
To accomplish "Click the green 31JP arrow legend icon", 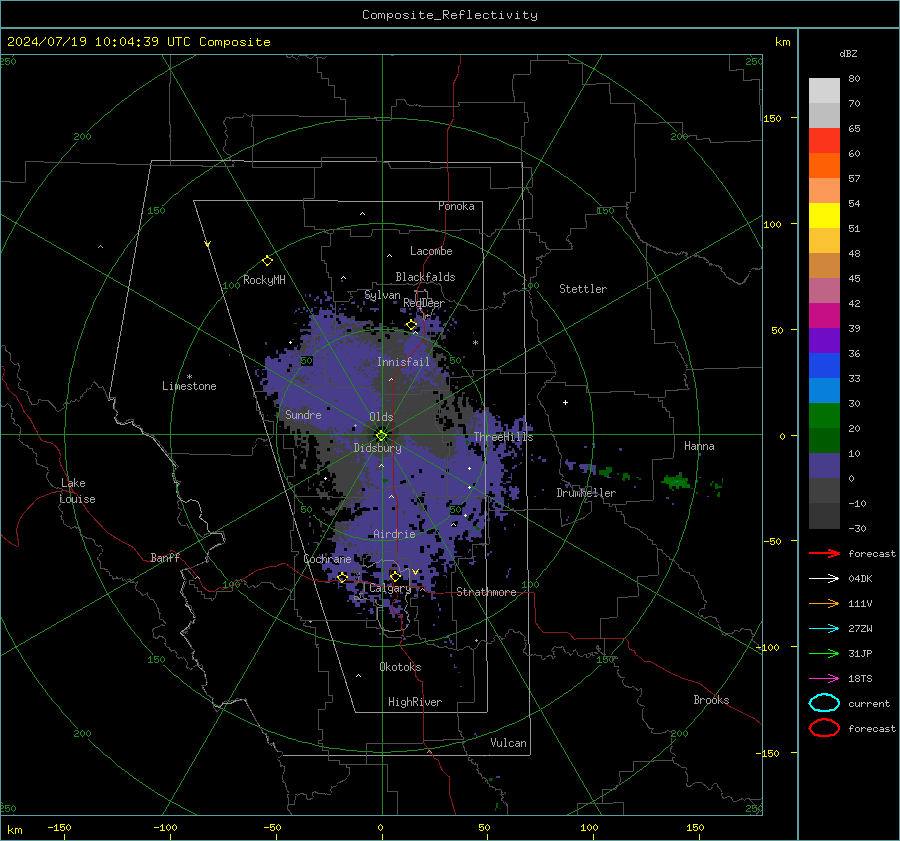I will [824, 653].
